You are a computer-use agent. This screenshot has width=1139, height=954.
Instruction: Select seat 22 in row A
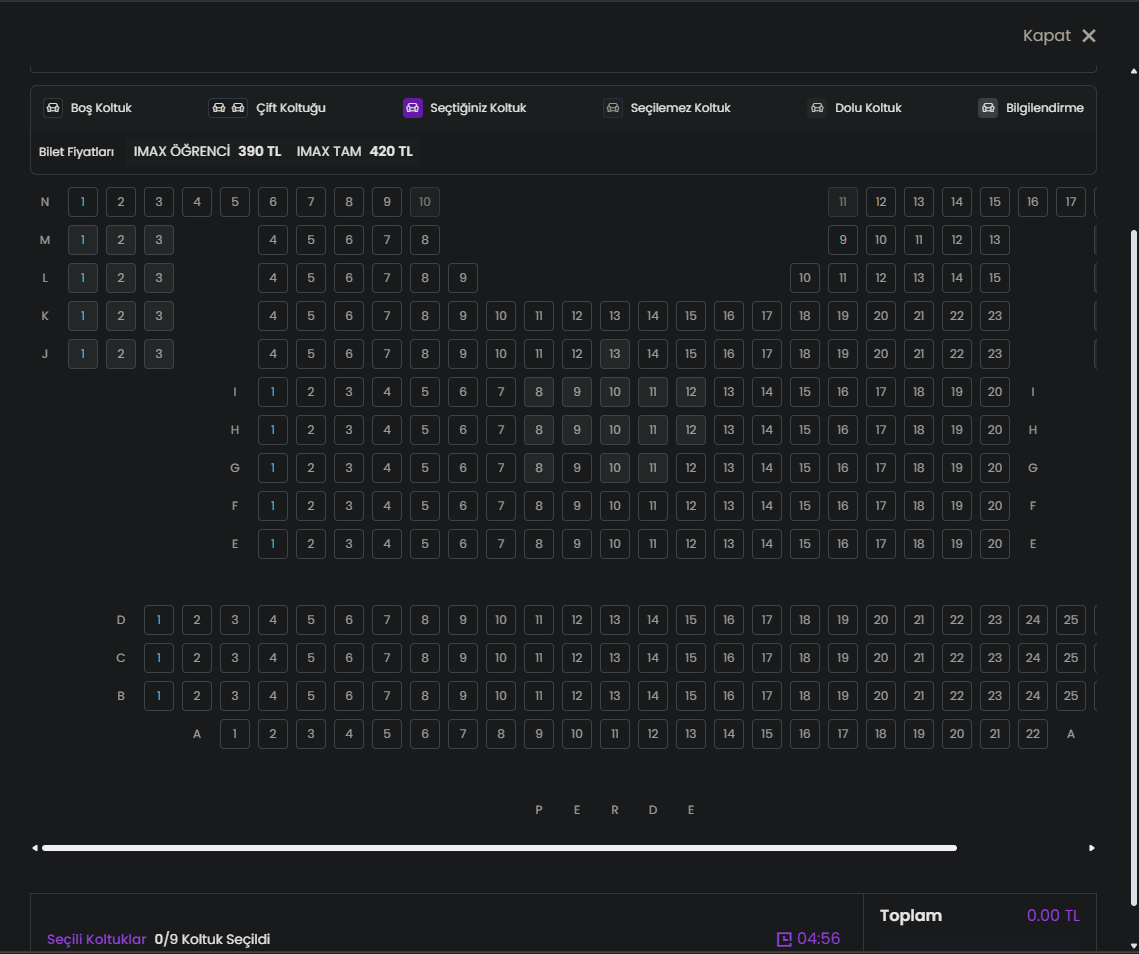1033,734
